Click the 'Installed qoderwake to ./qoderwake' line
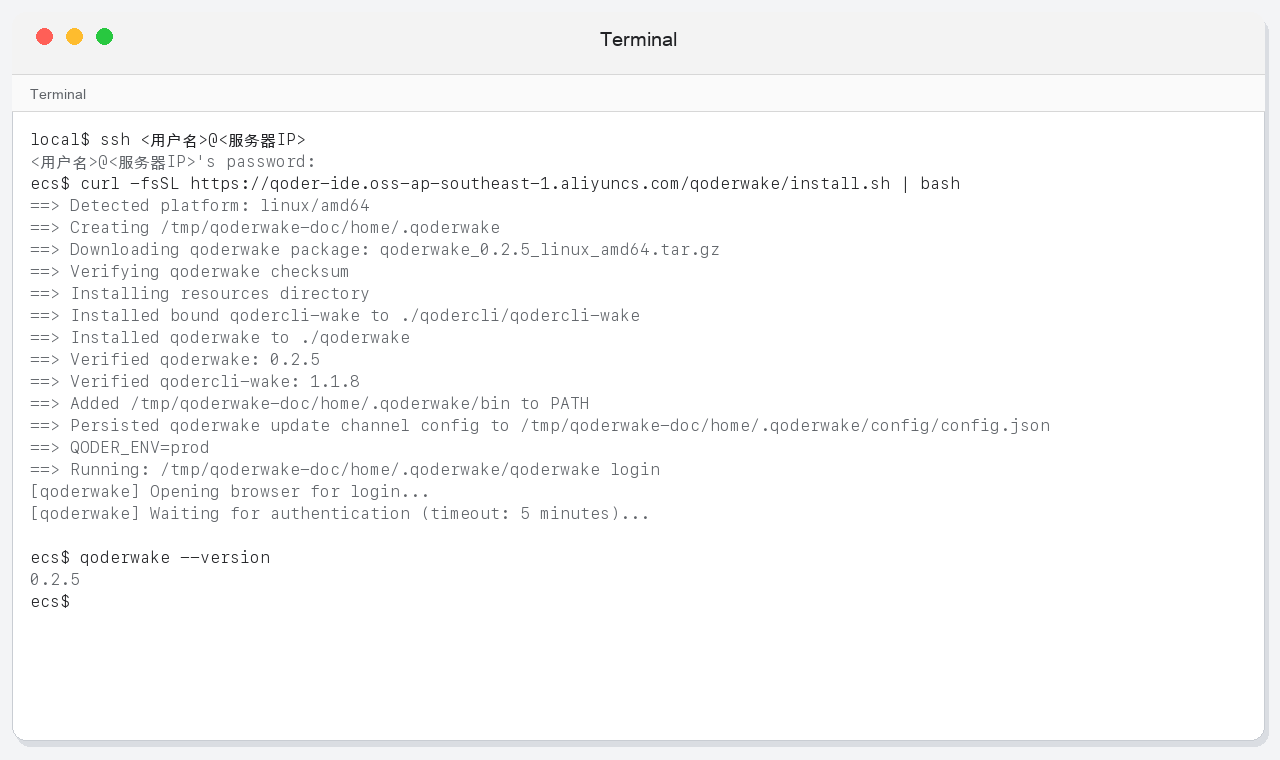The height and width of the screenshot is (760, 1280). [220, 338]
